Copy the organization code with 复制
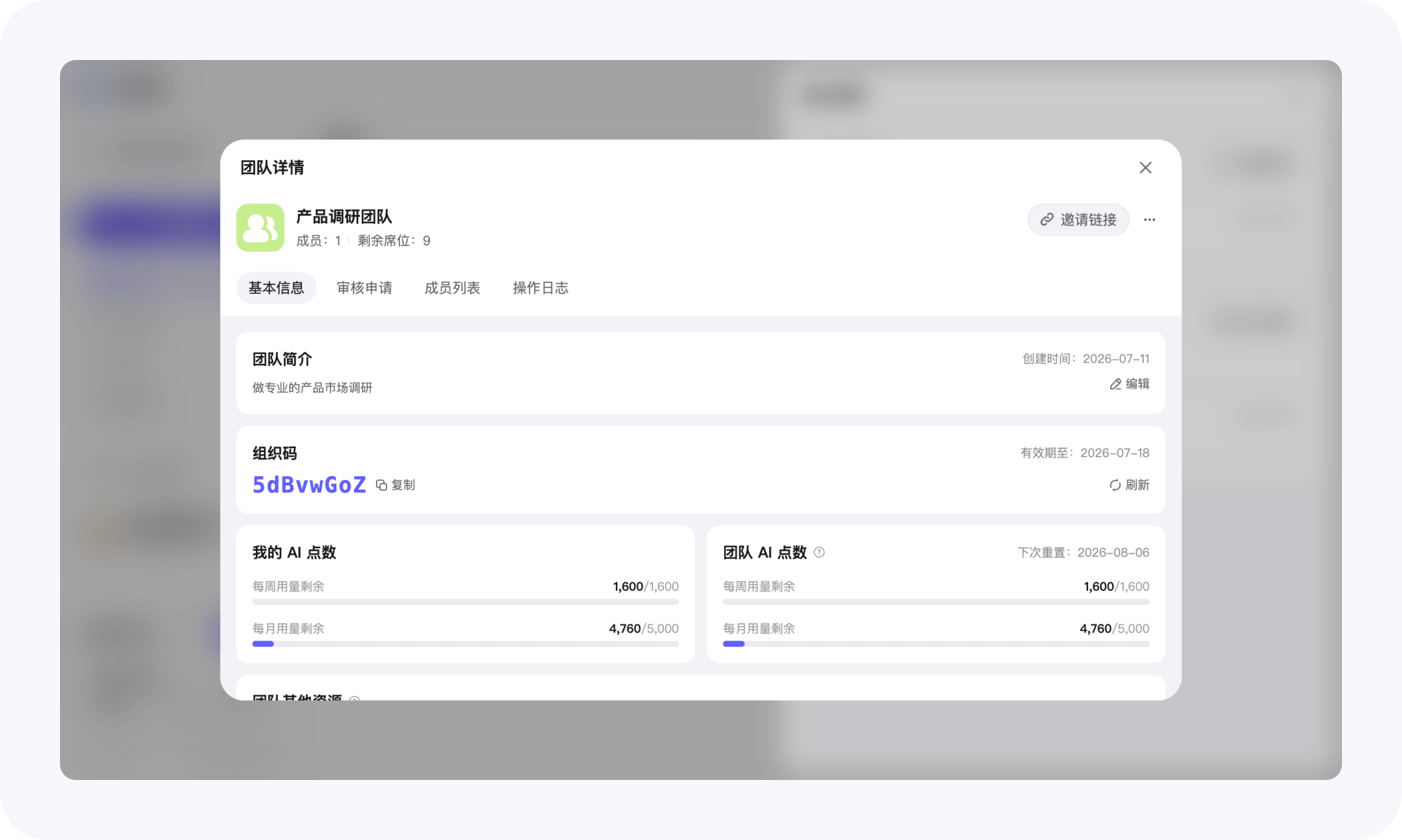This screenshot has width=1402, height=840. 395,485
